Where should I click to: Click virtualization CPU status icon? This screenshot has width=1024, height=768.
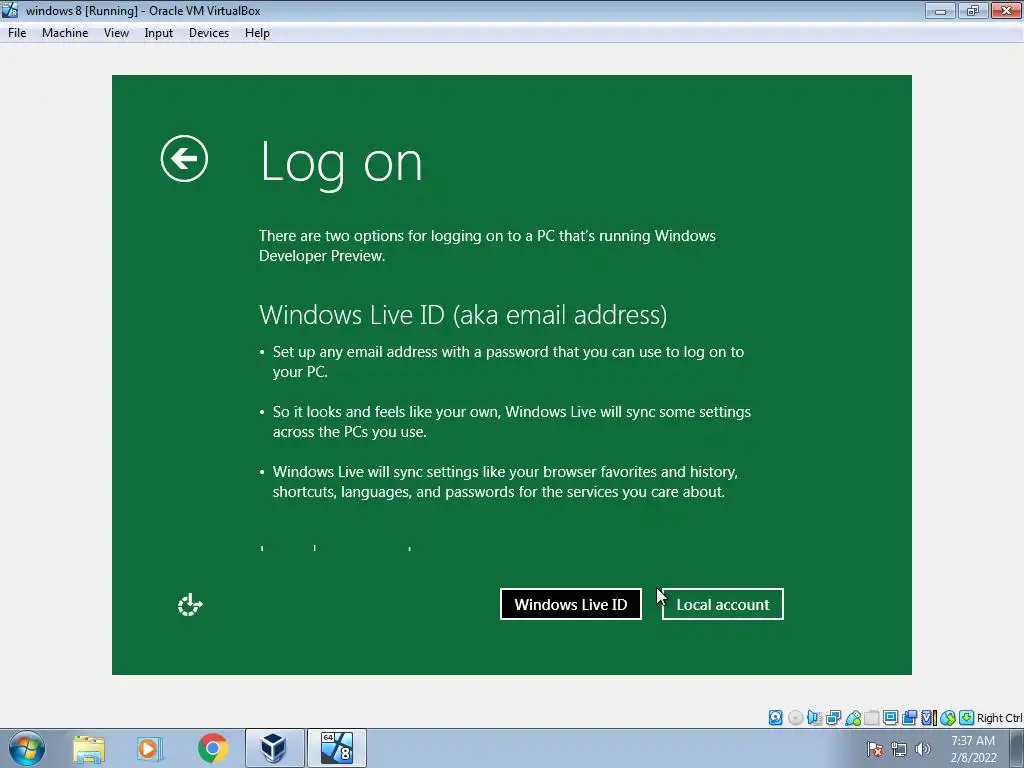coord(929,718)
